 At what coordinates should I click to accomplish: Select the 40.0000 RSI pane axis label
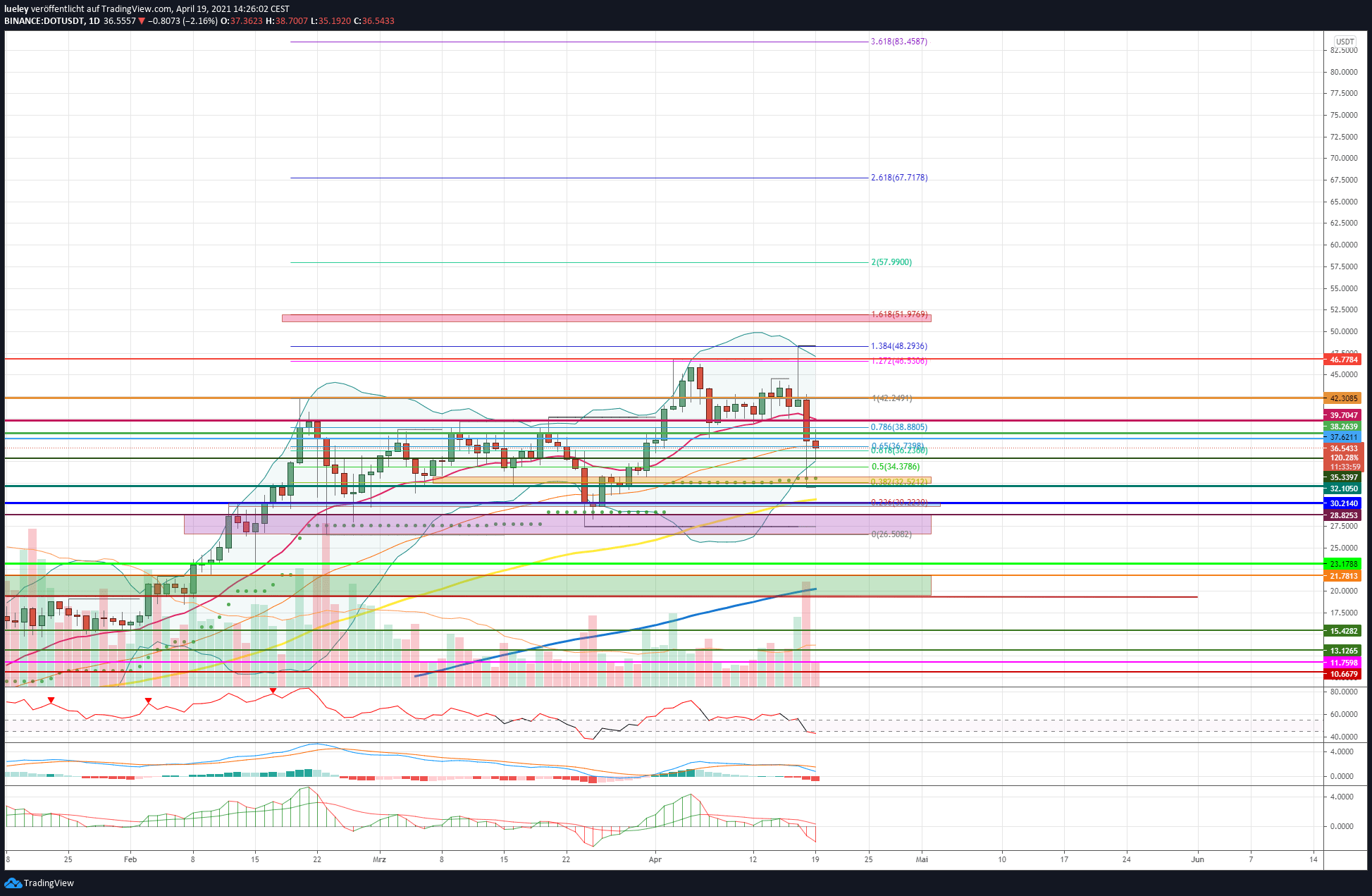[x=1344, y=737]
